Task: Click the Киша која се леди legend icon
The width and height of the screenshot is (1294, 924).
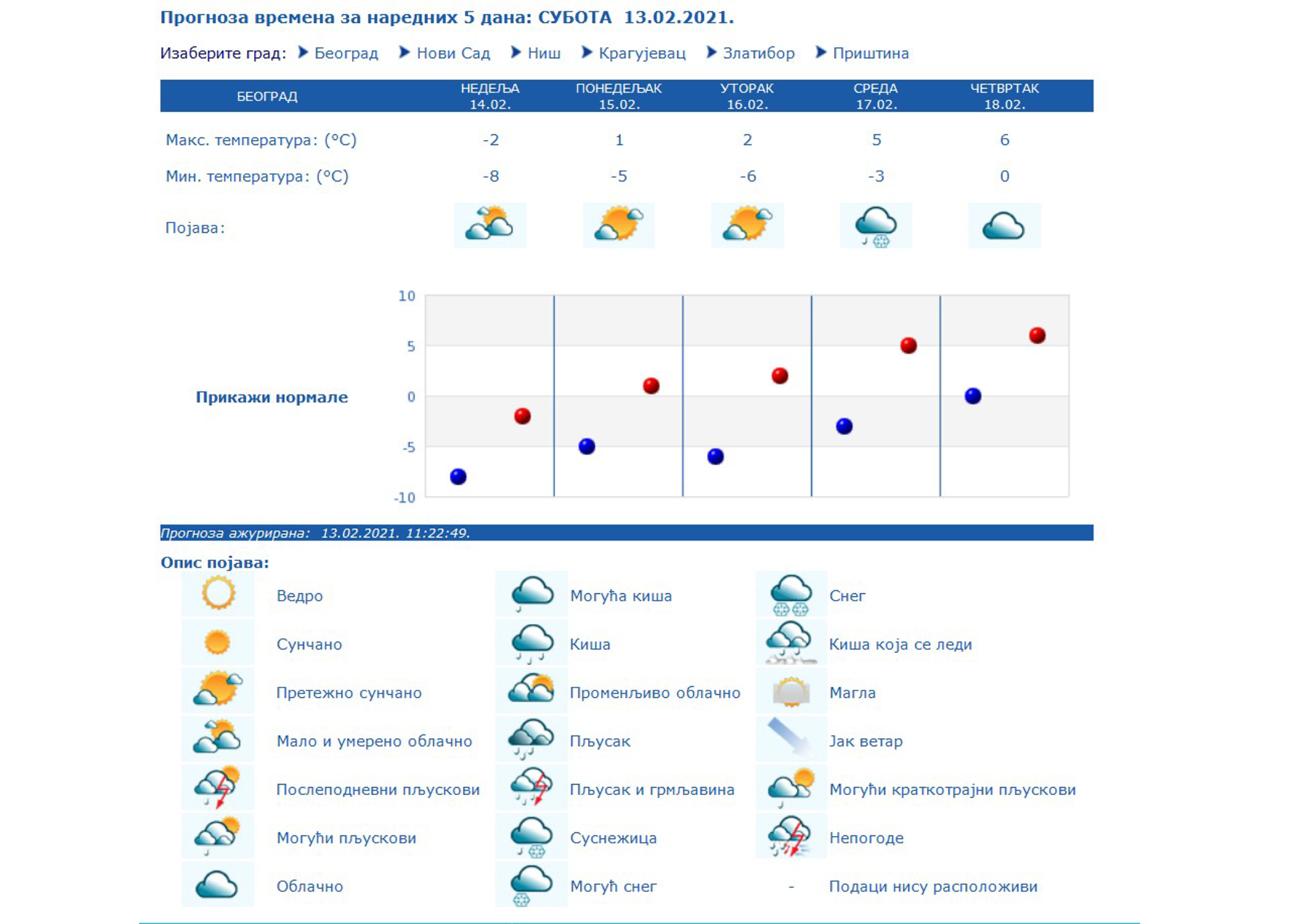Action: (x=791, y=642)
